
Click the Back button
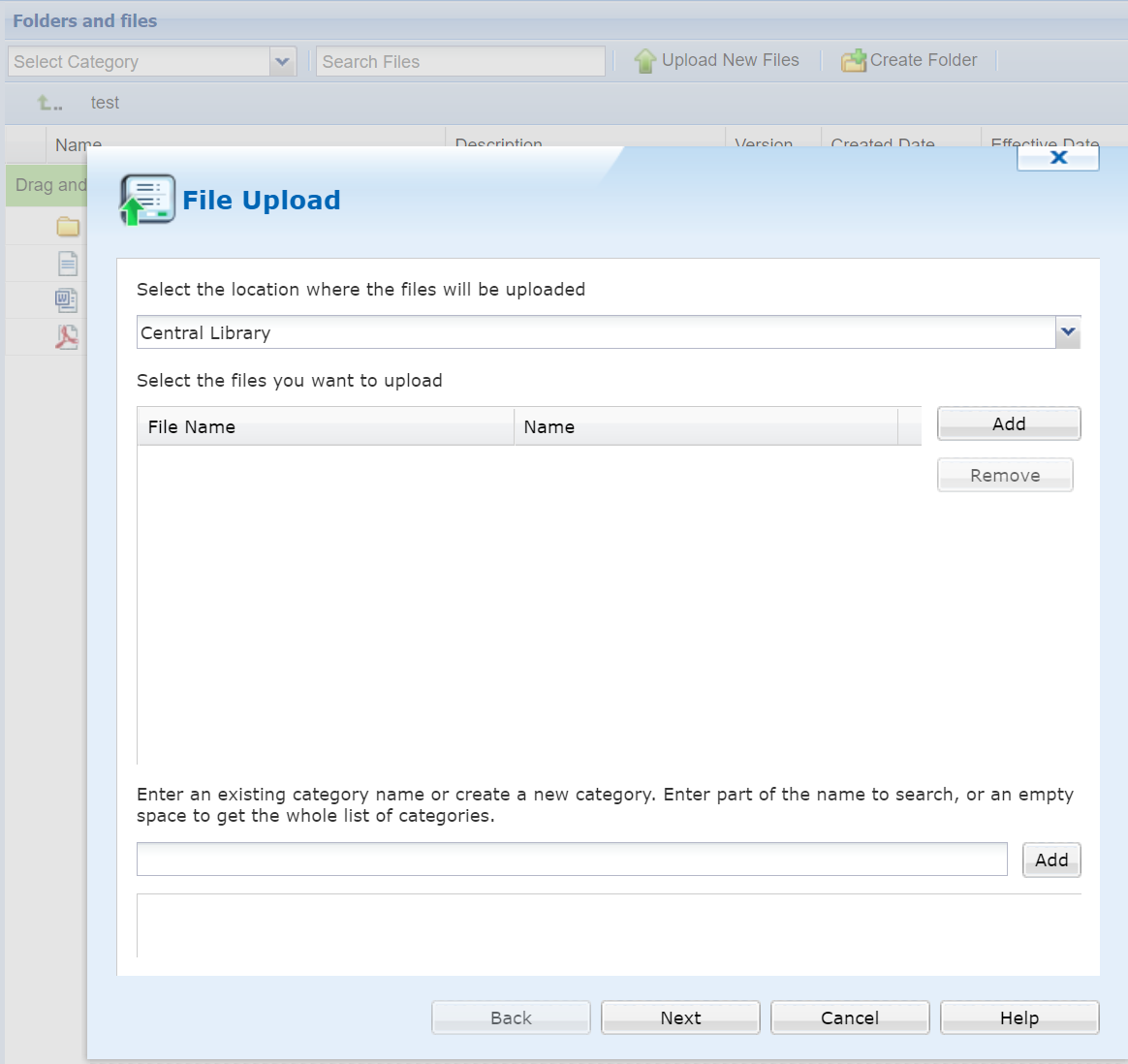tap(511, 1017)
